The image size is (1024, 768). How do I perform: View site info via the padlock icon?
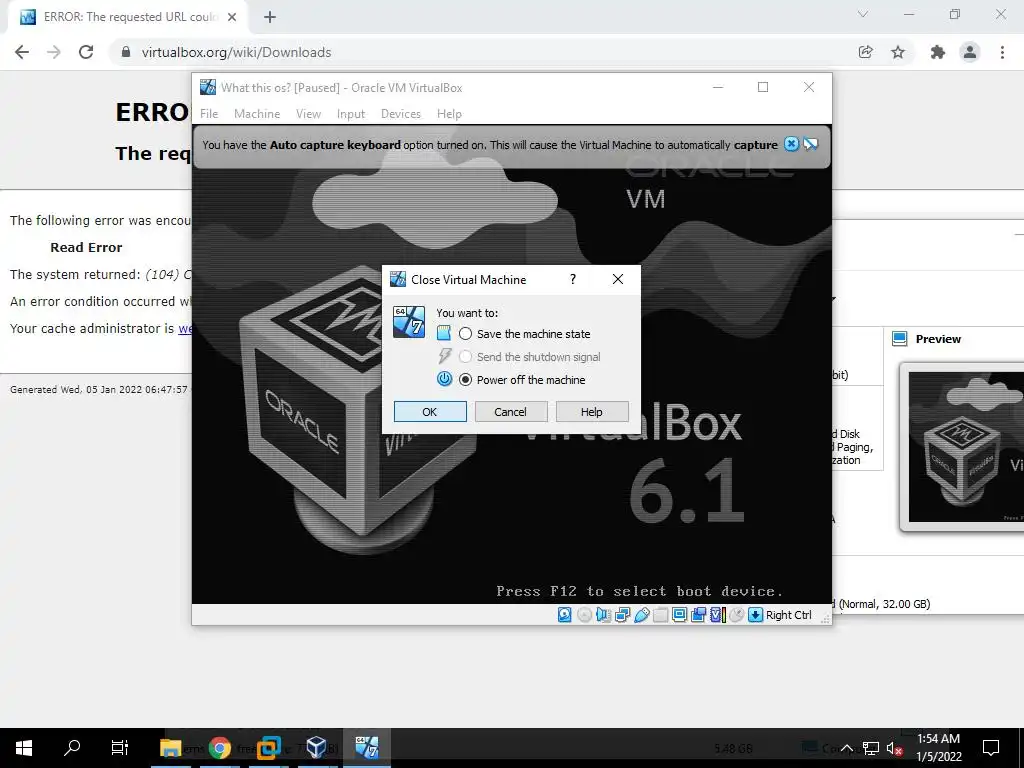[126, 52]
